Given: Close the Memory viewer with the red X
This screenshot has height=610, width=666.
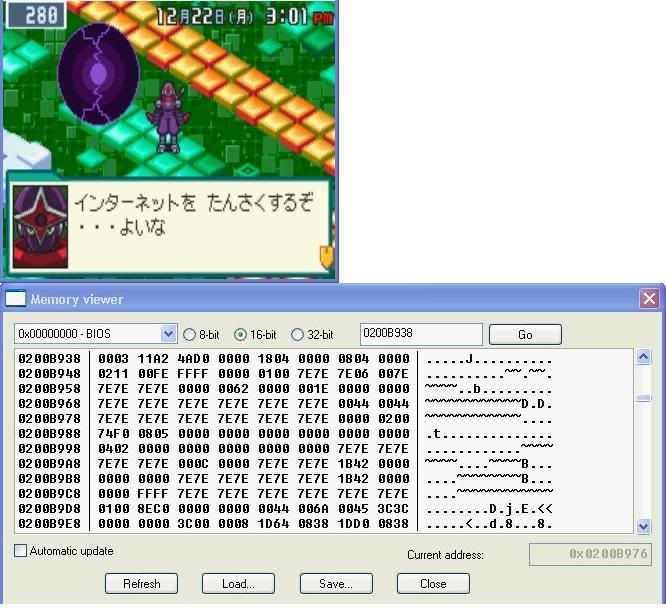Looking at the screenshot, I should coord(649,299).
